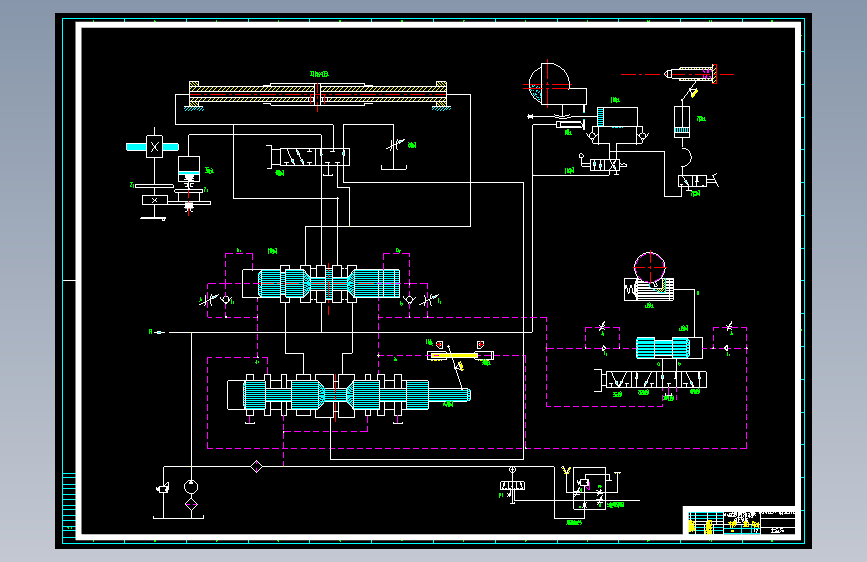The width and height of the screenshot is (867, 562).
Task: Select the diamond filter on main supply line
Action: click(x=257, y=466)
